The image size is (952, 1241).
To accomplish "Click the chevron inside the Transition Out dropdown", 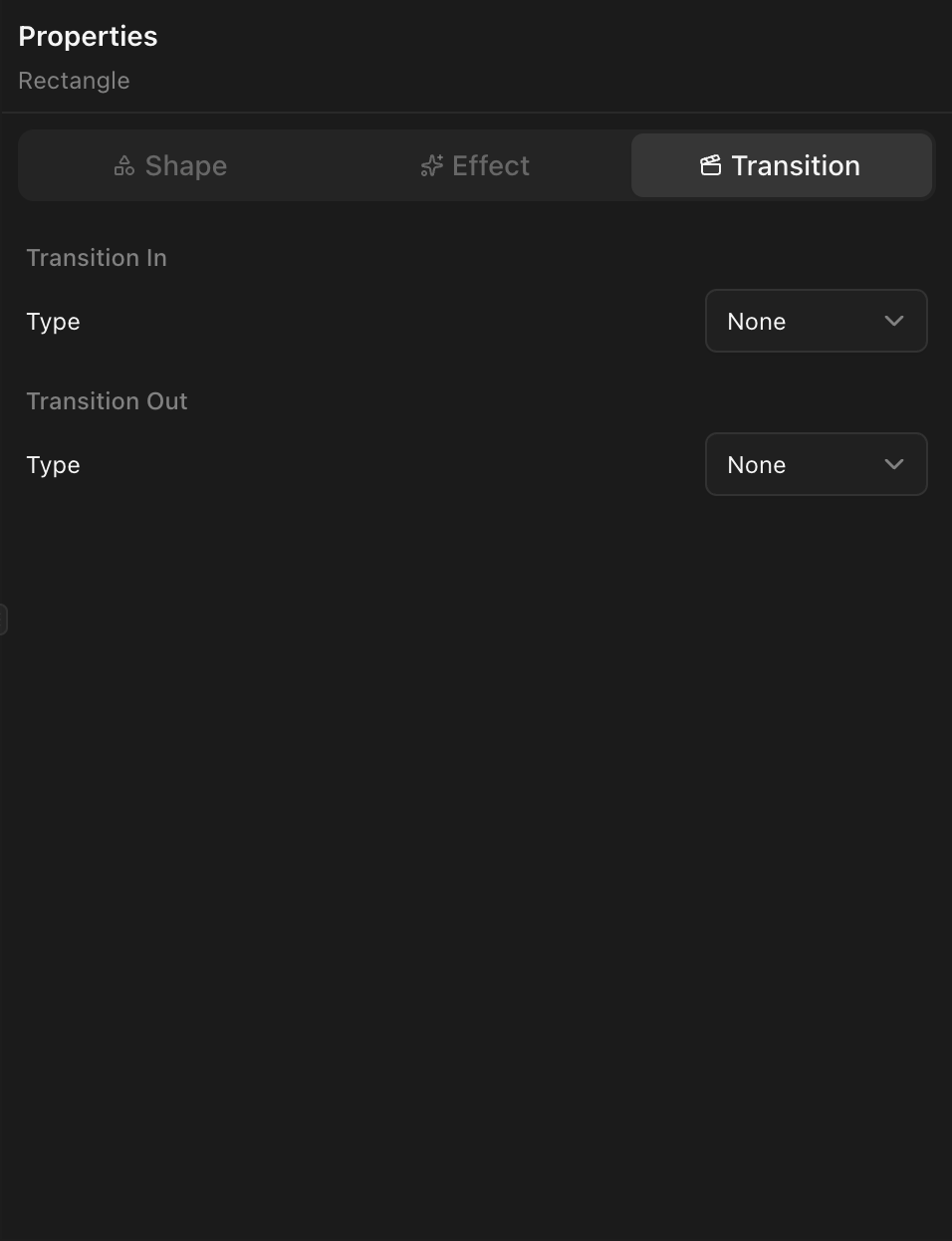I will [893, 464].
